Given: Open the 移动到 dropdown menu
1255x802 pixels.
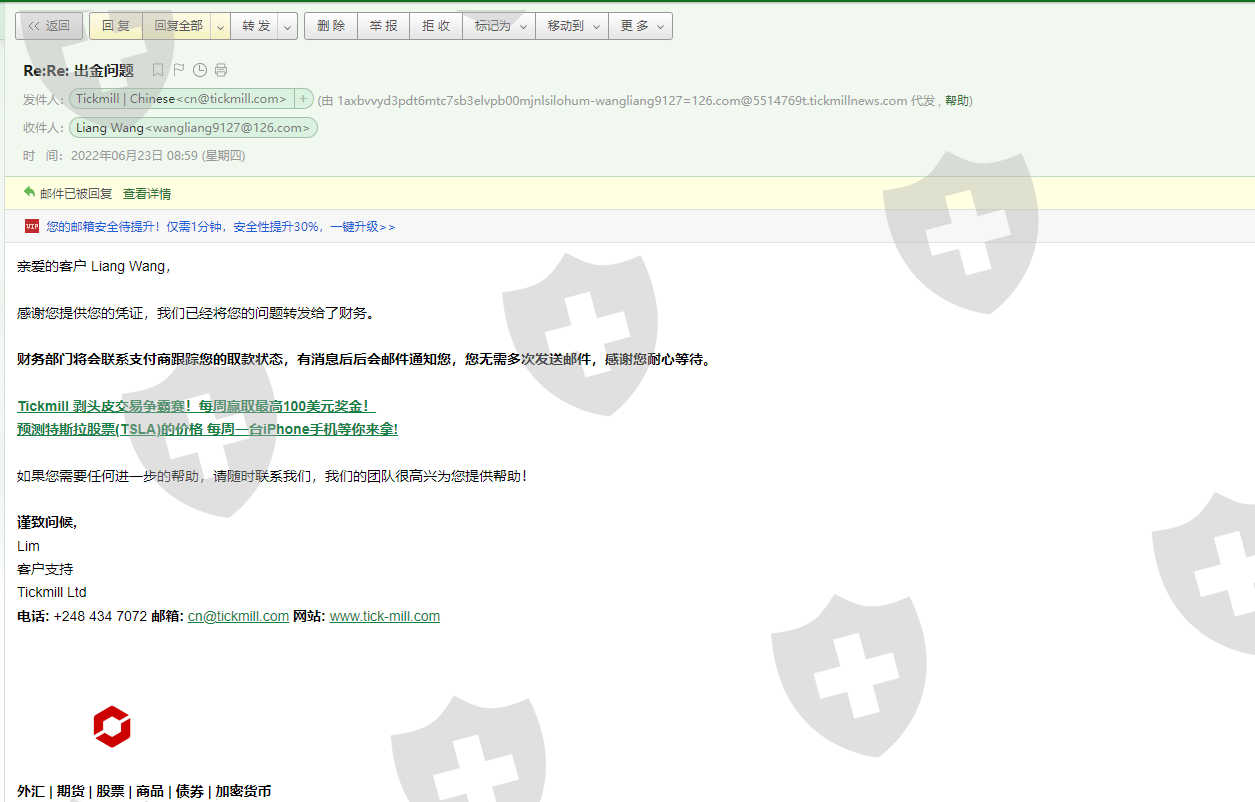Looking at the screenshot, I should 572,26.
